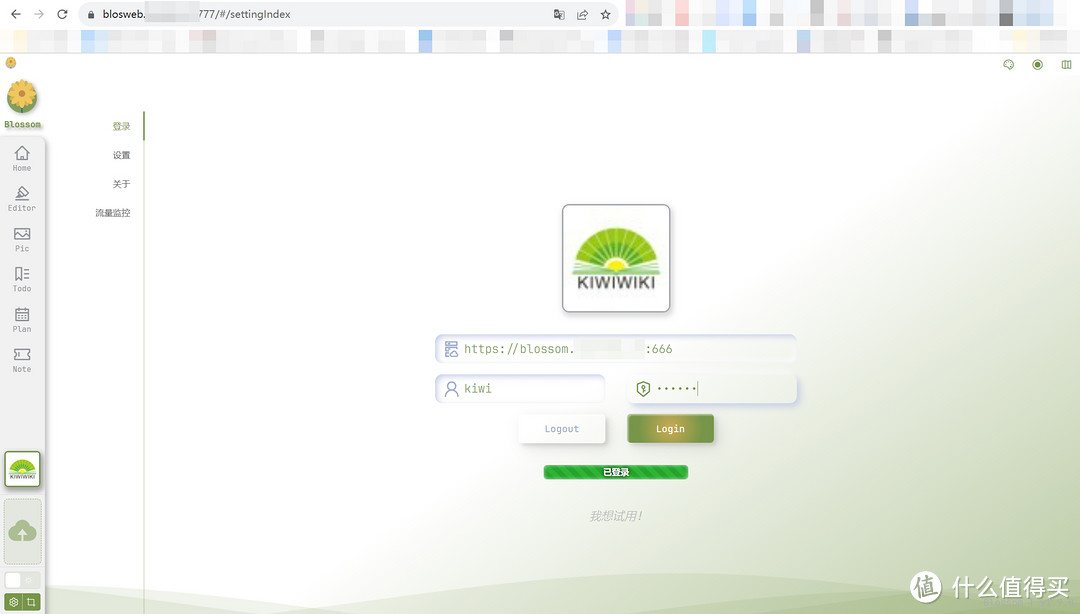Select the 登录 settings tab
The height and width of the screenshot is (614, 1080).
(x=121, y=126)
